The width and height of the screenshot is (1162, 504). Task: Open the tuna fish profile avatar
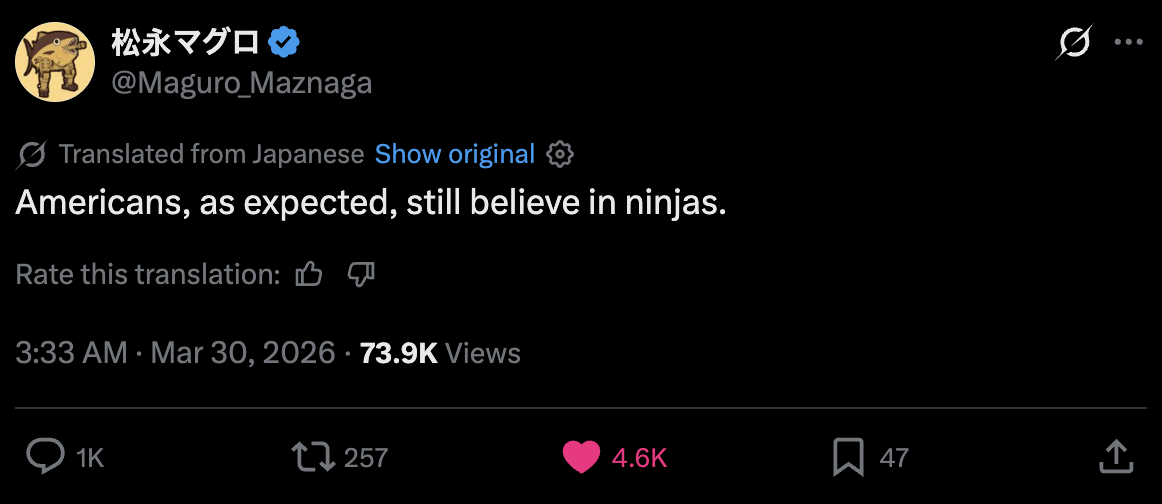click(x=55, y=62)
